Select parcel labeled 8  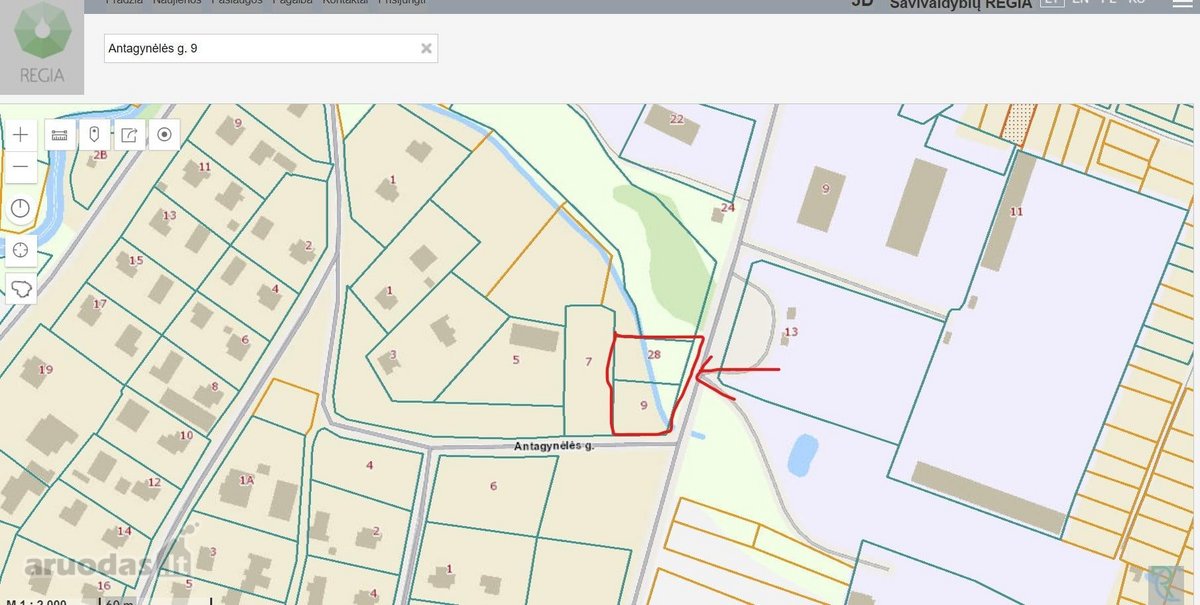pos(214,386)
